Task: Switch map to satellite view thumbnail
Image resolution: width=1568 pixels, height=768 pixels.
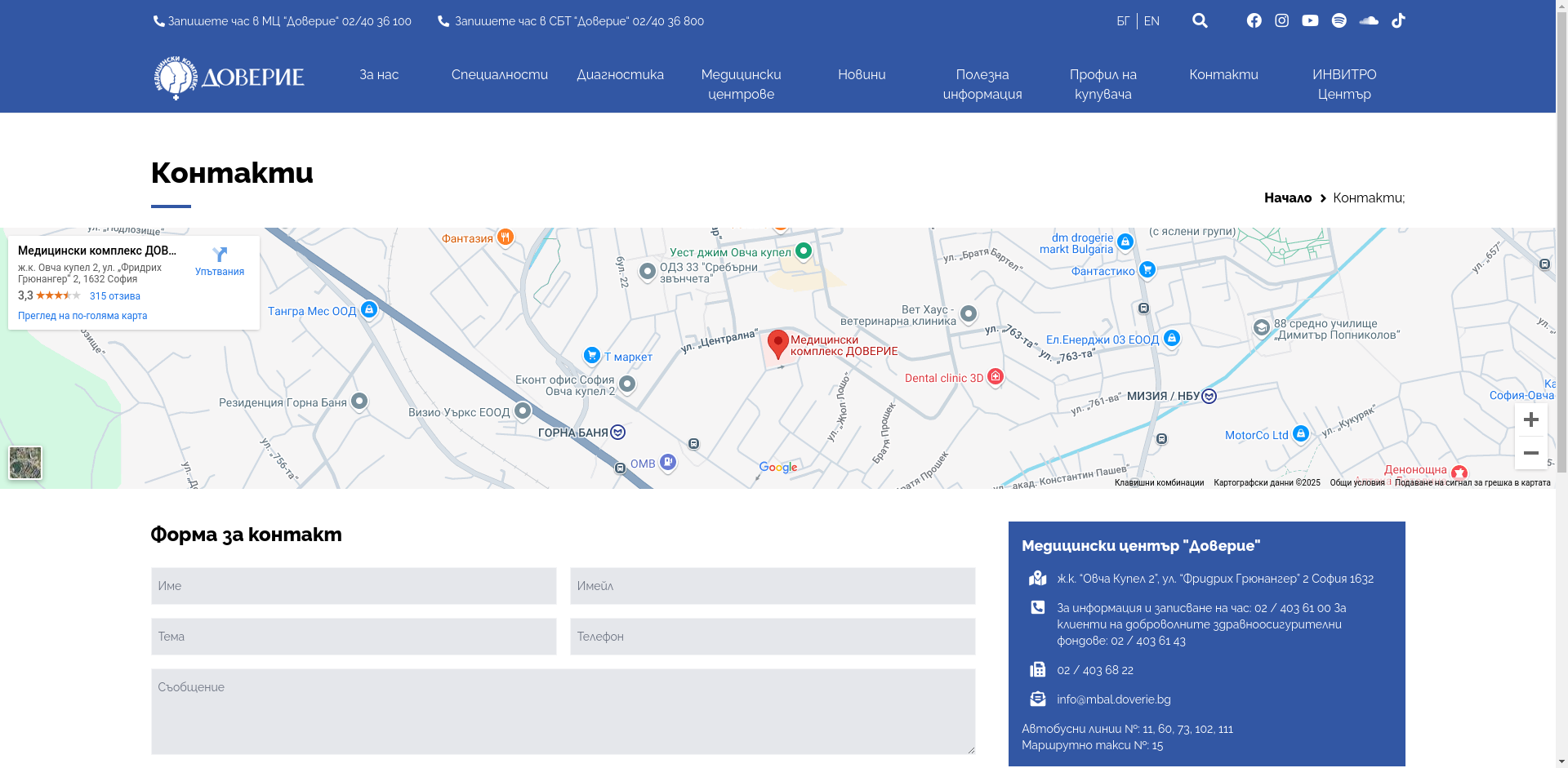Action: tap(25, 463)
